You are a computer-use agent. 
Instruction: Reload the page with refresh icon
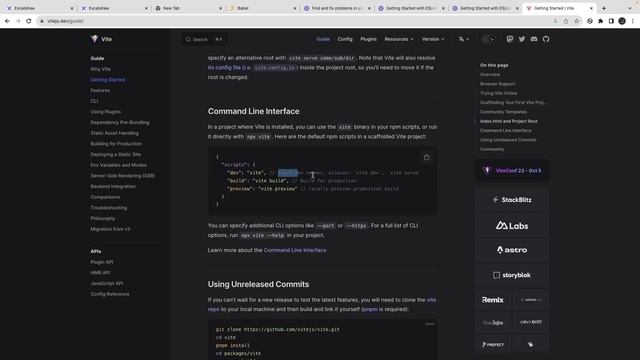coord(29,21)
